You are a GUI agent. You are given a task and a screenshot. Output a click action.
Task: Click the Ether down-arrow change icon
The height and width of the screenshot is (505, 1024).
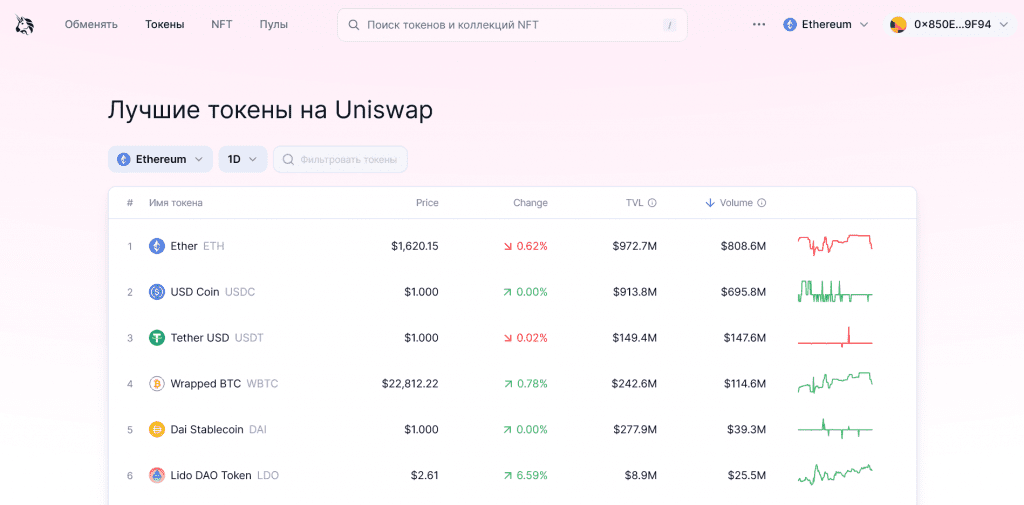[x=508, y=246]
